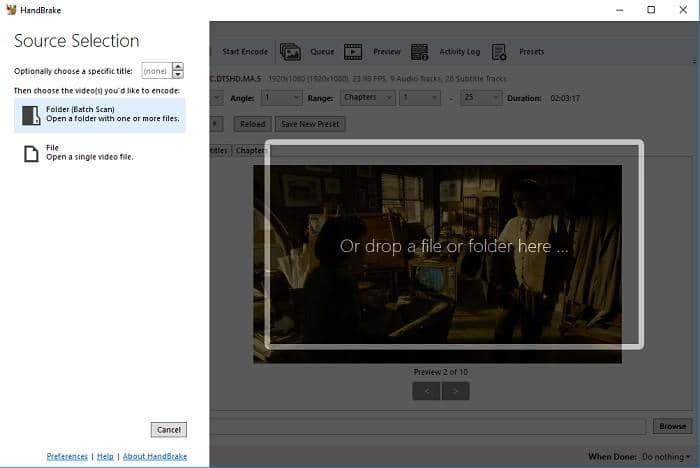The width and height of the screenshot is (700, 468).
Task: Open the end chapter 25 dropdown
Action: (480, 98)
